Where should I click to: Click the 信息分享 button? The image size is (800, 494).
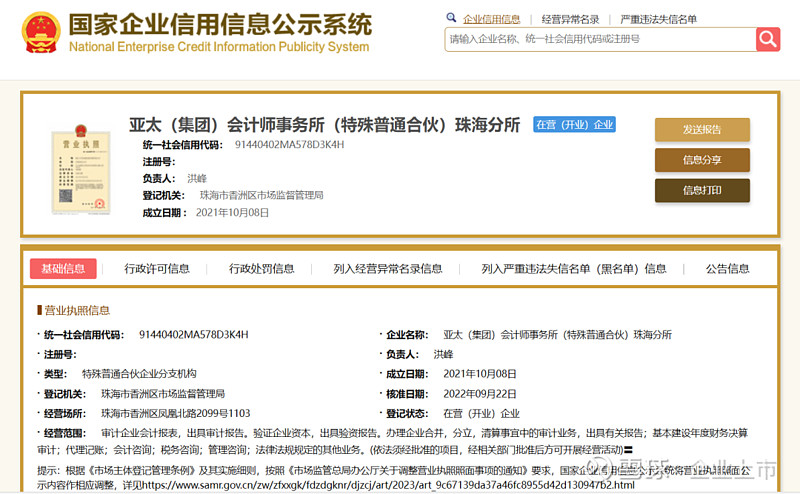(702, 160)
